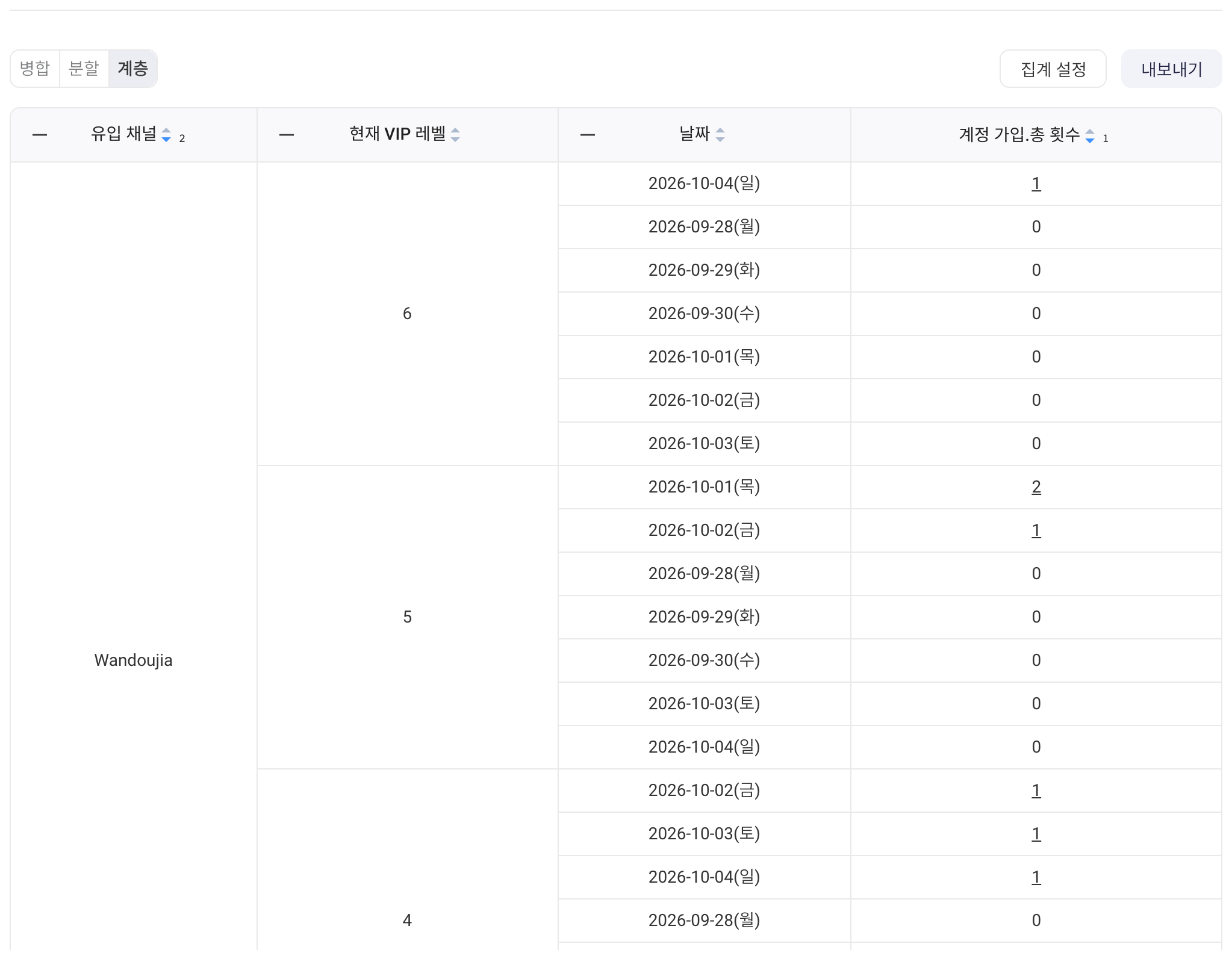Click the 0 value for VIP 5 on 2026-10-03(토)
This screenshot has width=1232, height=979.
[1036, 704]
